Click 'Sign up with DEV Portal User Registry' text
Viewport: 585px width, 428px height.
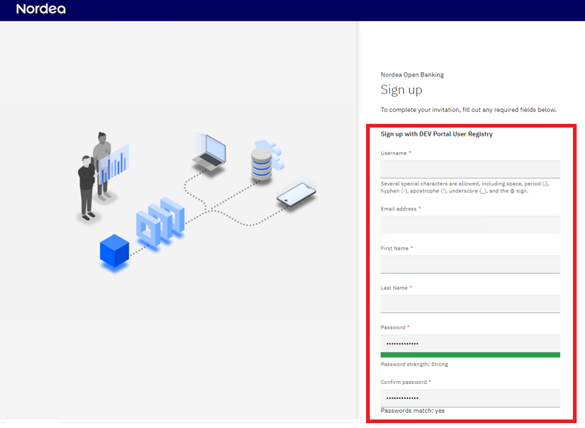coord(437,134)
